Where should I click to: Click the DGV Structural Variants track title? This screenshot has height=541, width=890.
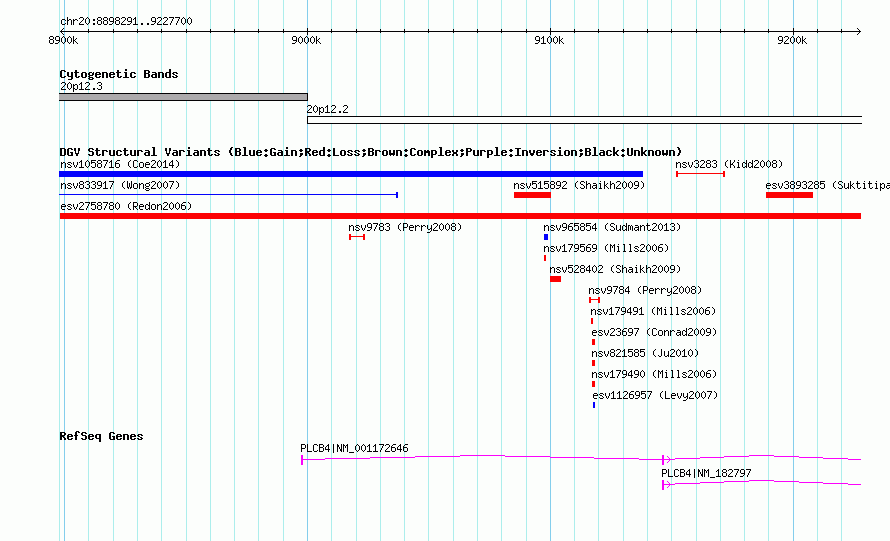point(371,152)
